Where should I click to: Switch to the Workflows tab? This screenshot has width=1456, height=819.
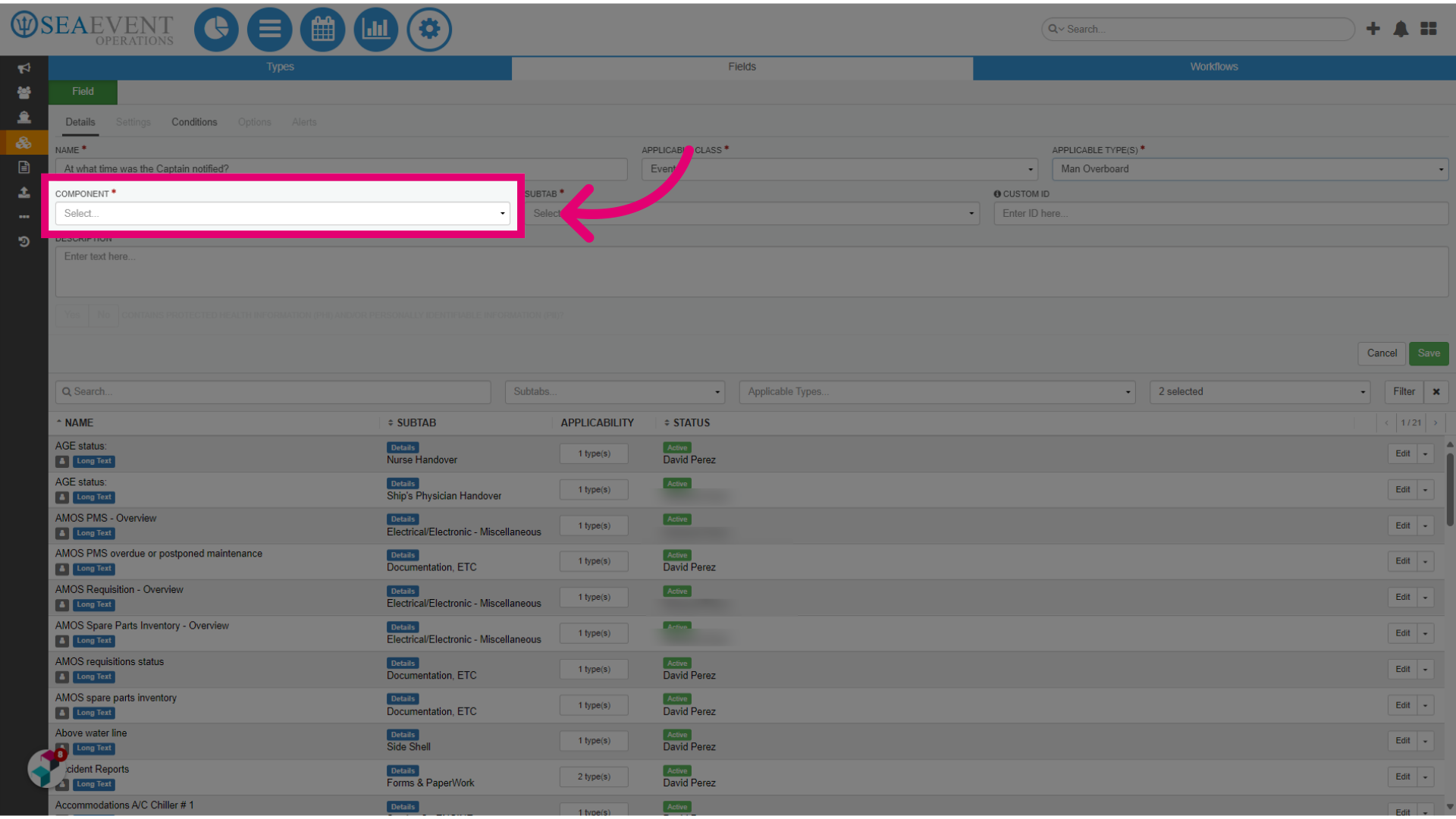[1214, 67]
